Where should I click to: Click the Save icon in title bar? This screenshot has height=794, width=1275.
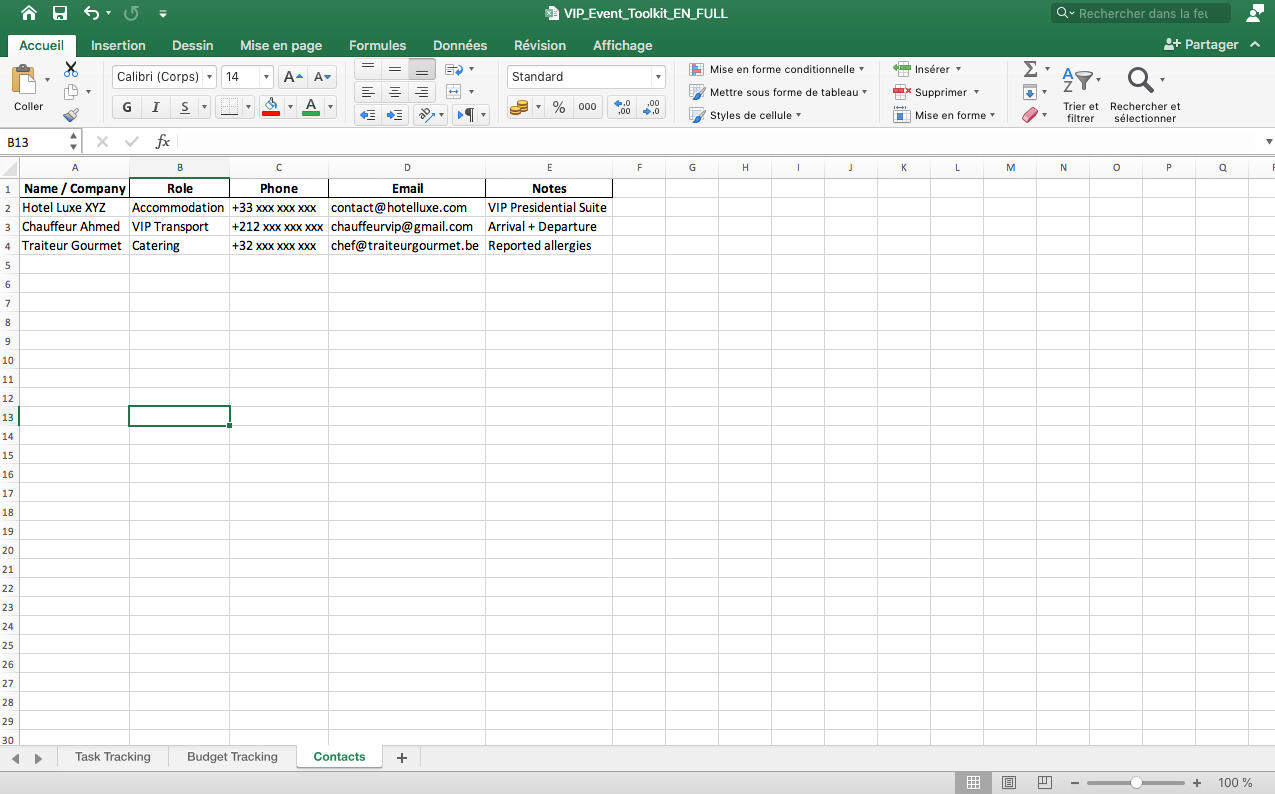[60, 13]
